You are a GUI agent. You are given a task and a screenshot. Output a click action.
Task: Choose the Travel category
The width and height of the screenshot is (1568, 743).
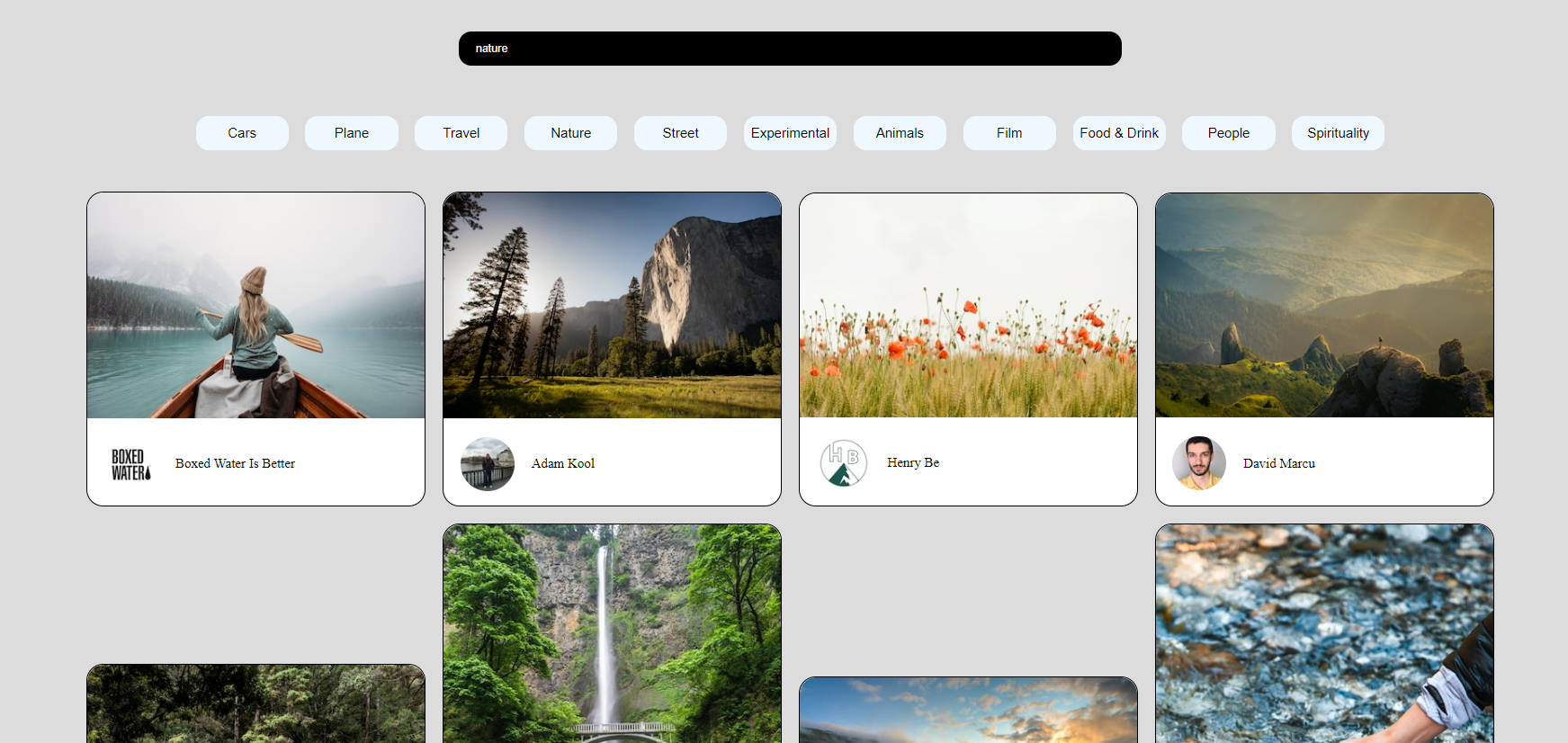[461, 133]
